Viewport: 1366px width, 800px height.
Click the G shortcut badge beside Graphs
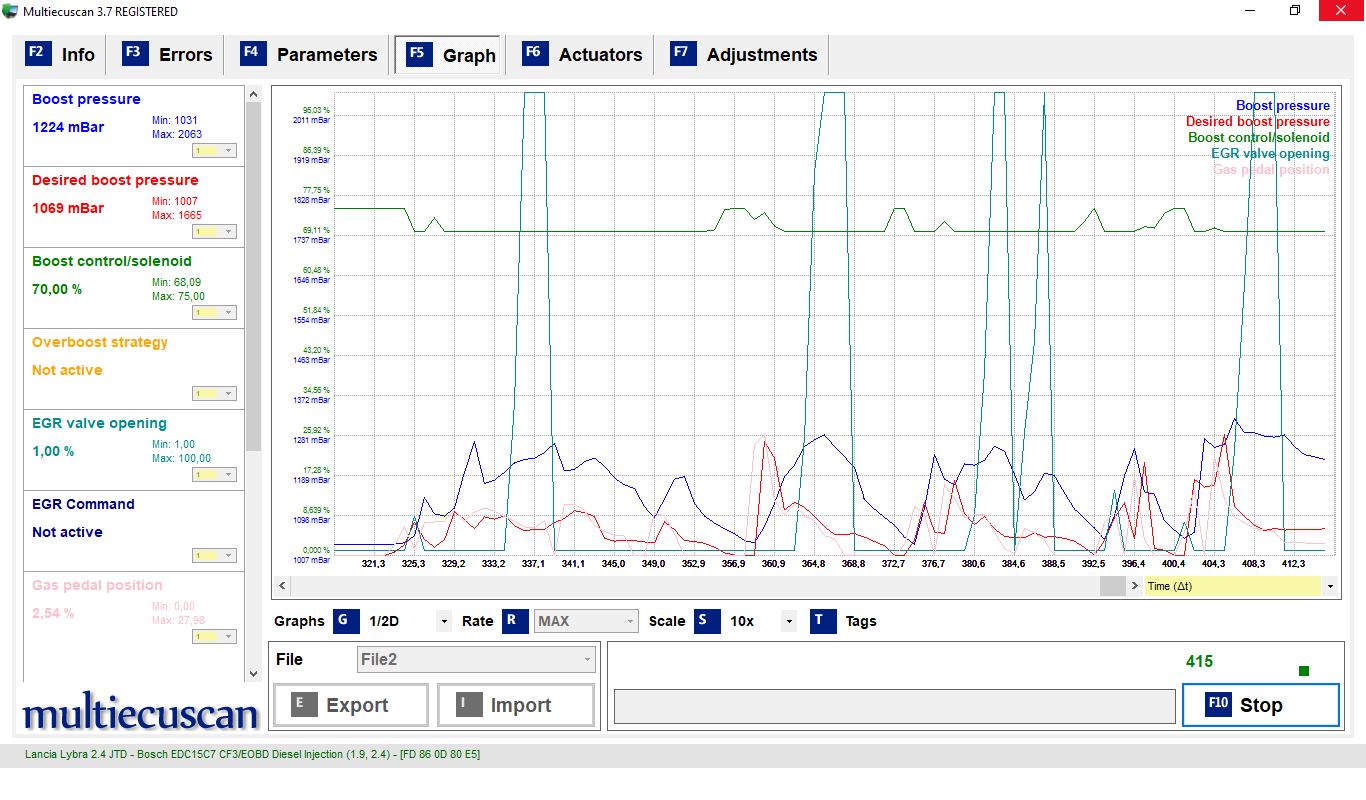point(347,621)
